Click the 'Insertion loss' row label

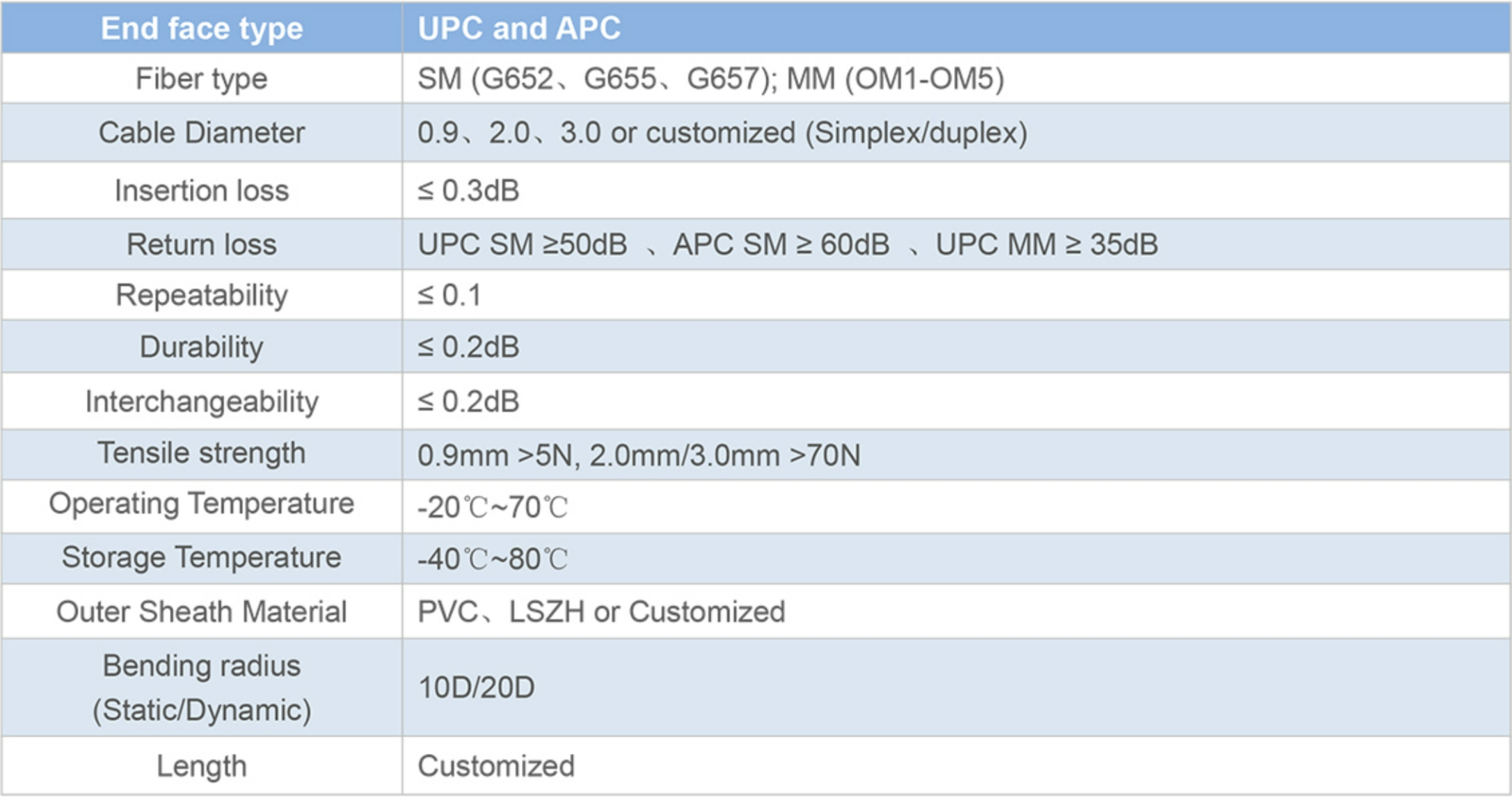[x=202, y=190]
